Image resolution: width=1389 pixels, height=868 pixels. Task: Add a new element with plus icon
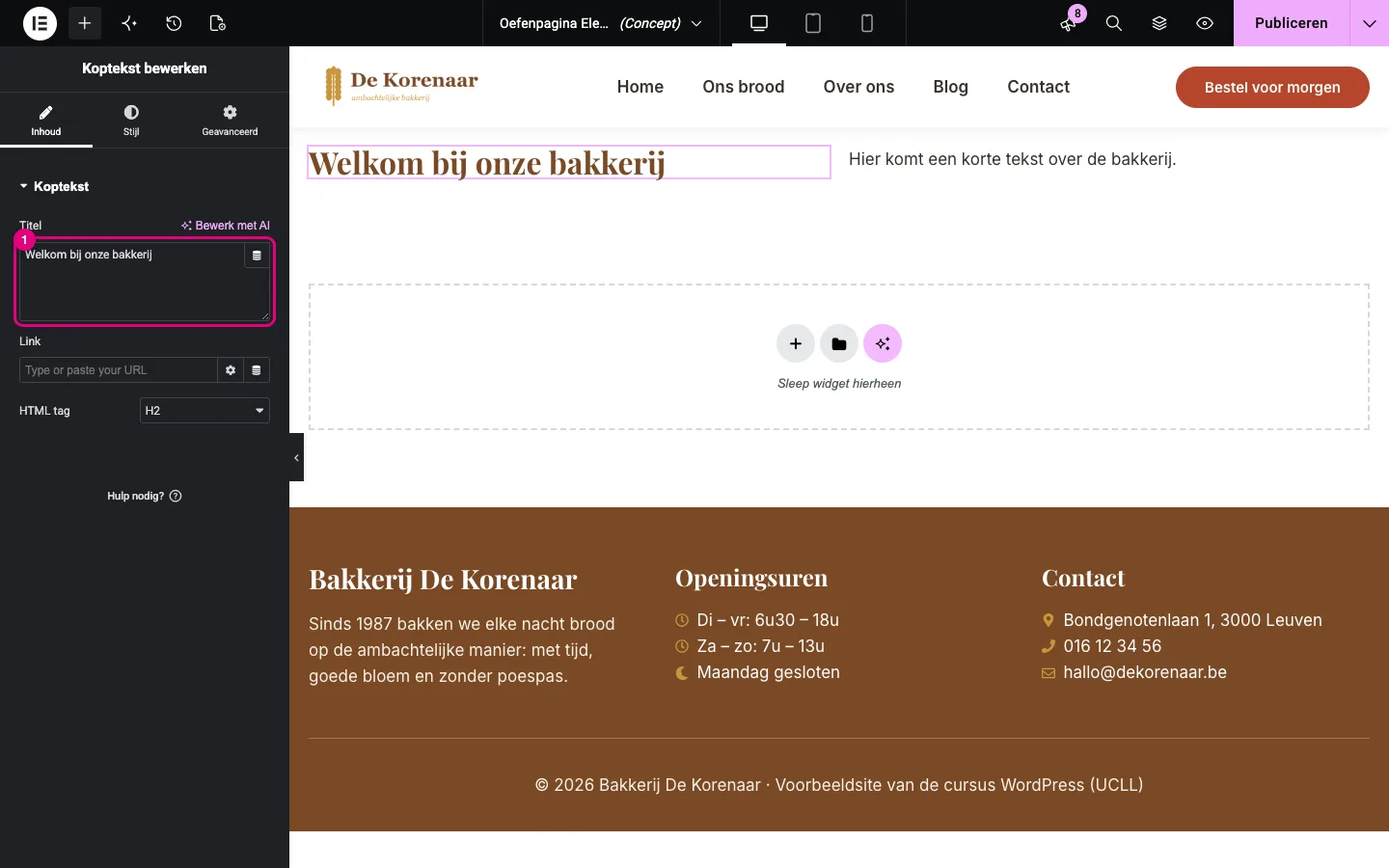pos(85,23)
